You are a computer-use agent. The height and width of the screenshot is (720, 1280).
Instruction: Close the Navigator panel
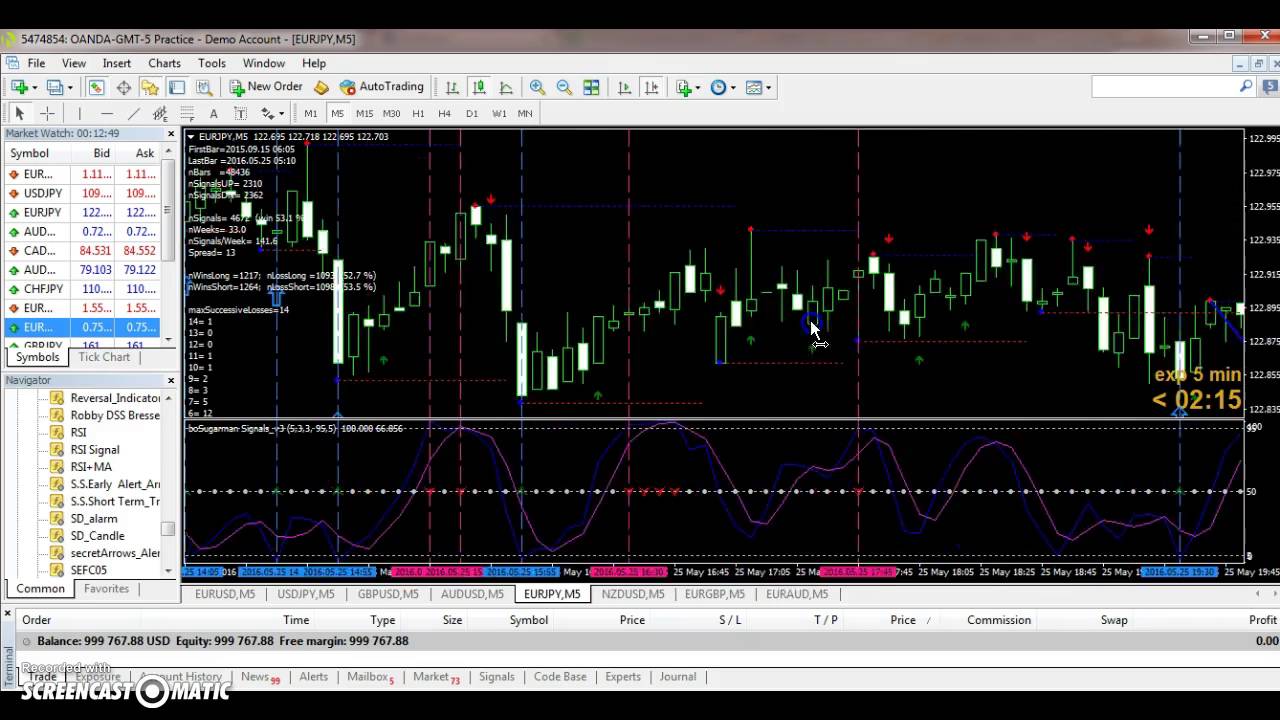[x=170, y=380]
